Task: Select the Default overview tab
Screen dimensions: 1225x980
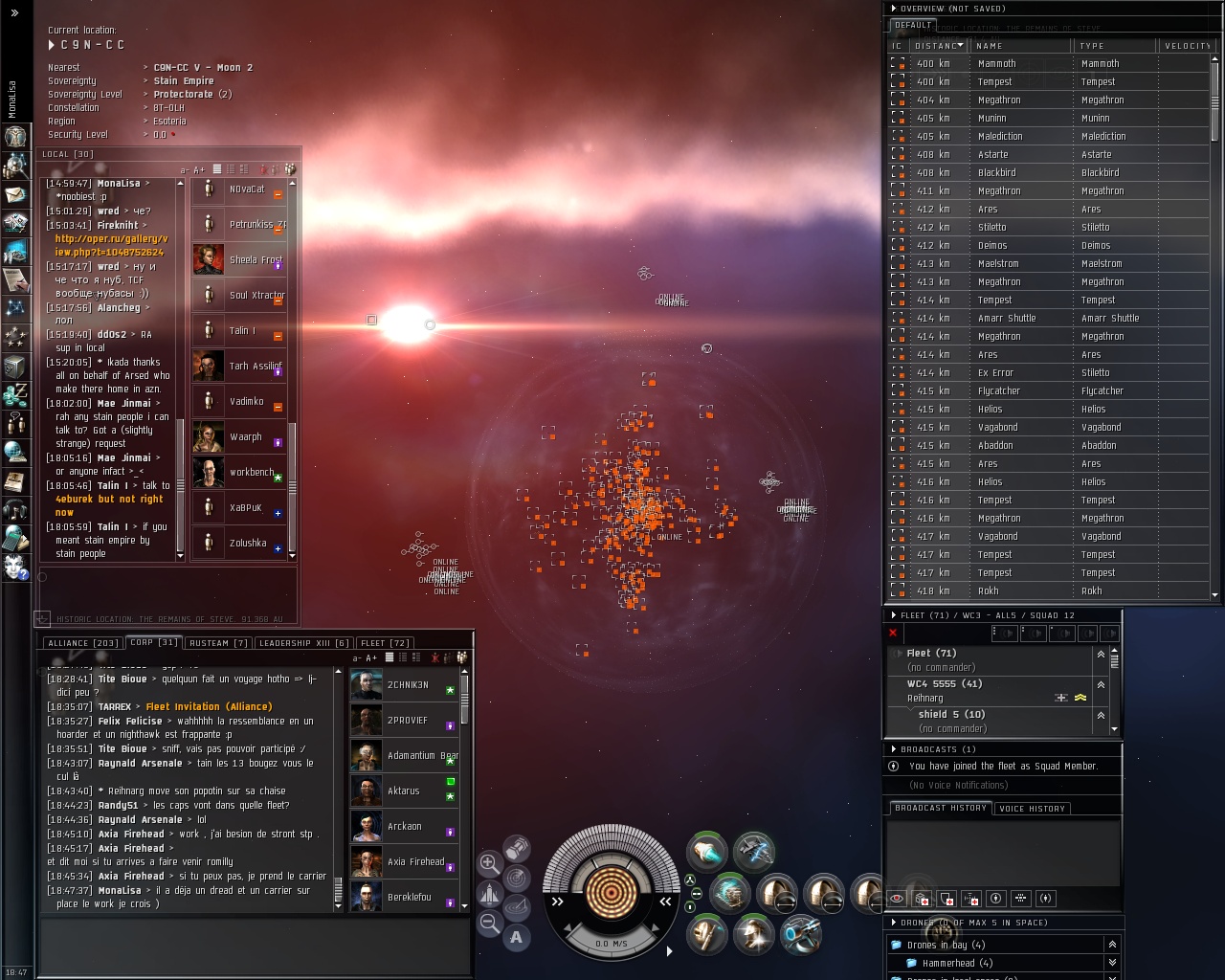Action: 913,25
